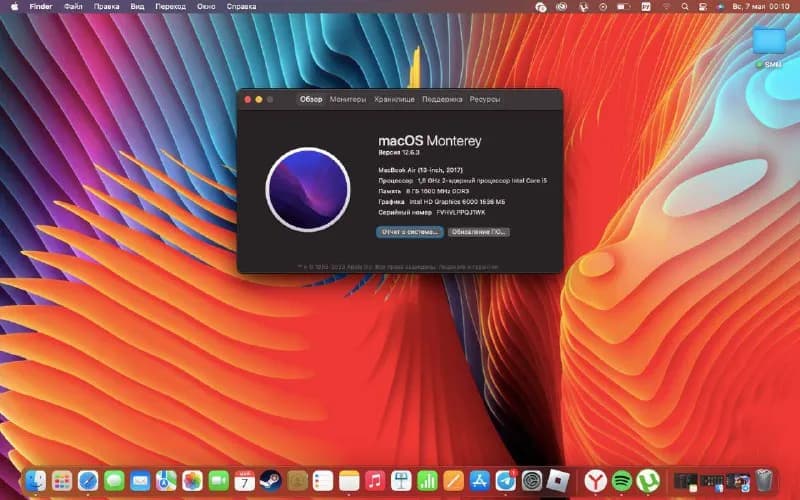
Task: Open Finder from the Dock
Action: coord(36,481)
